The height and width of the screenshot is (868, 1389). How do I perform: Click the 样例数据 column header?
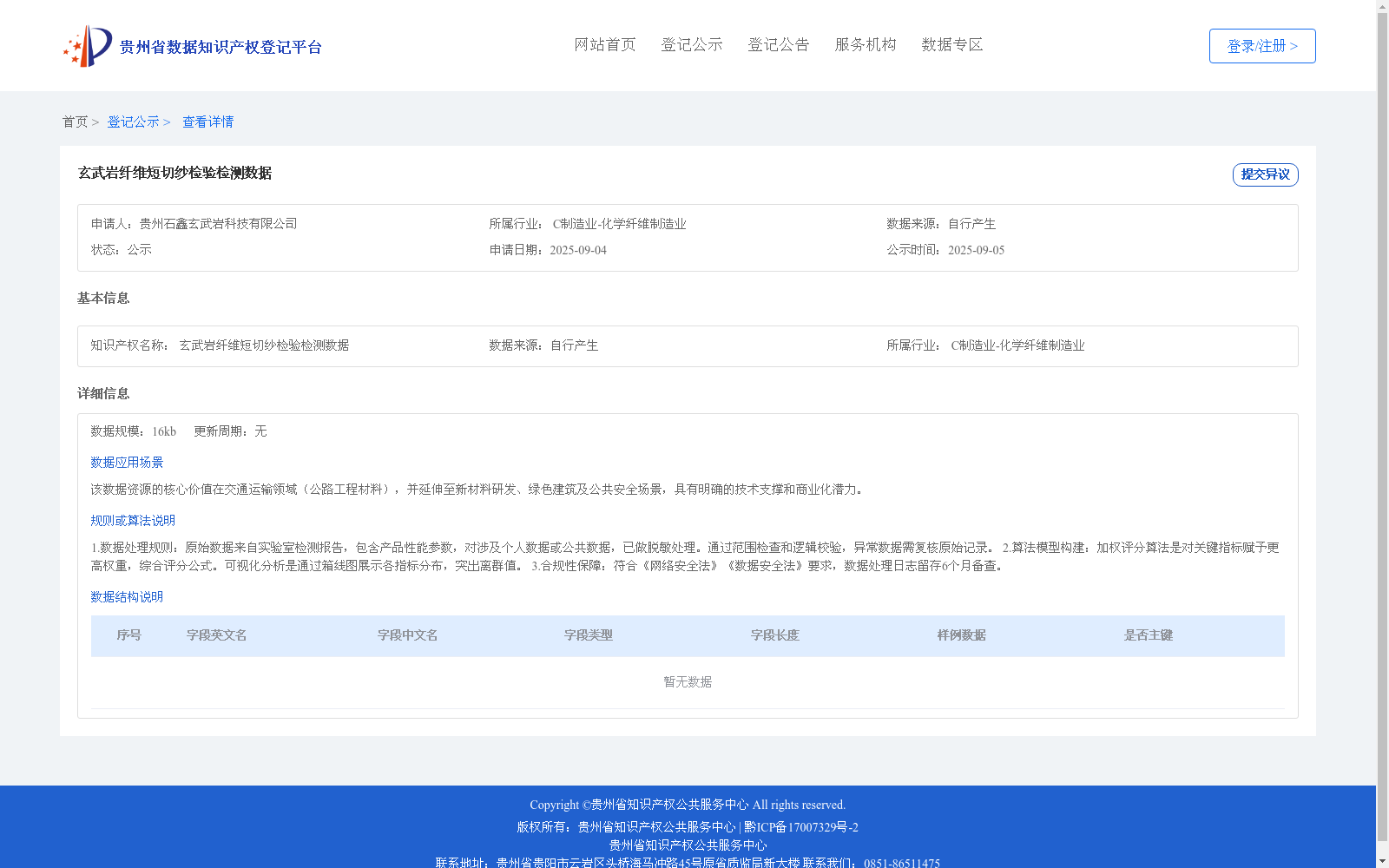961,635
